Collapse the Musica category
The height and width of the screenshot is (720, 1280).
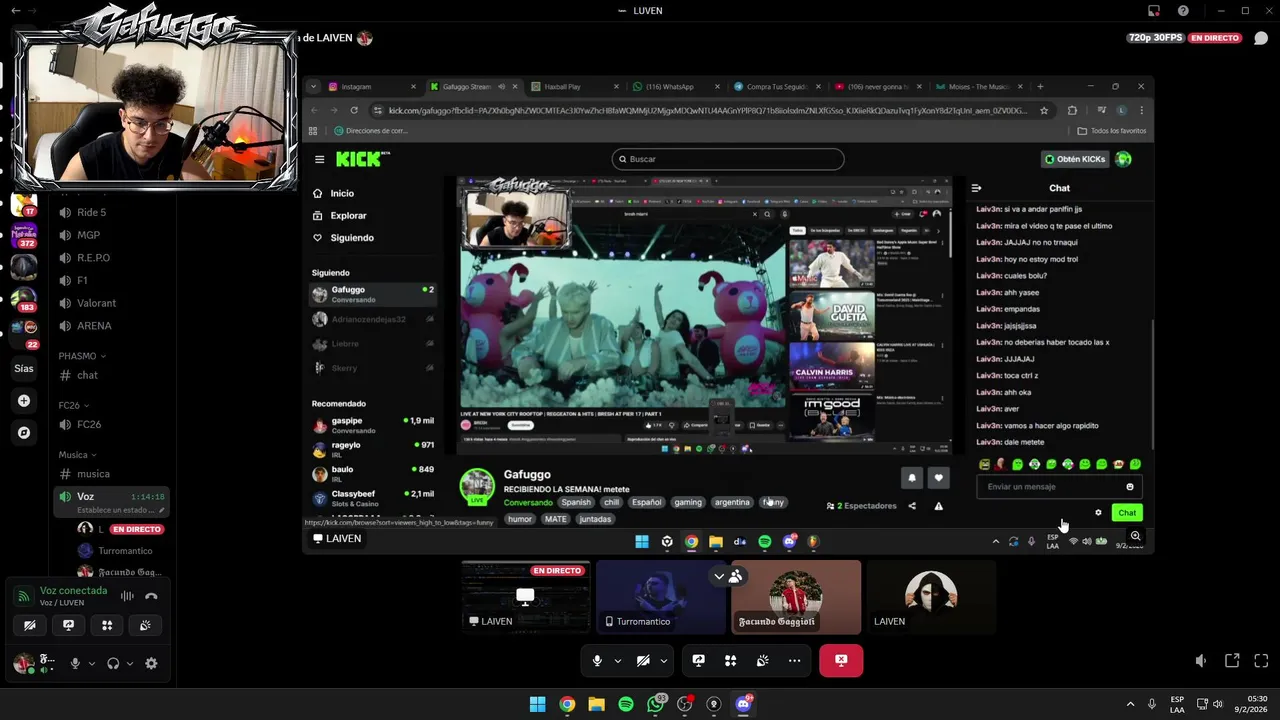tap(77, 455)
